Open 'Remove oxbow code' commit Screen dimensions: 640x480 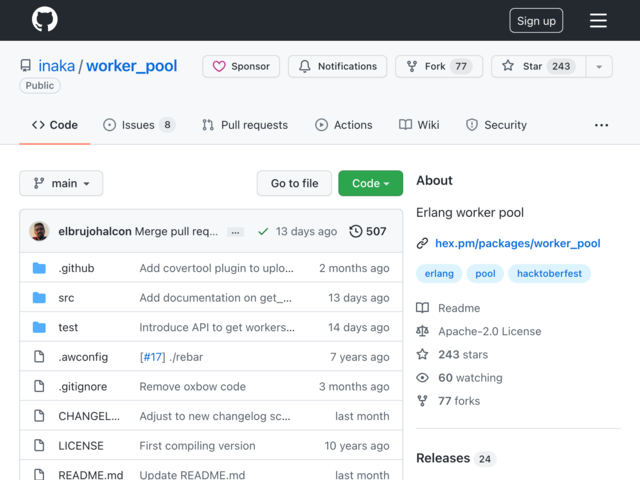(193, 387)
